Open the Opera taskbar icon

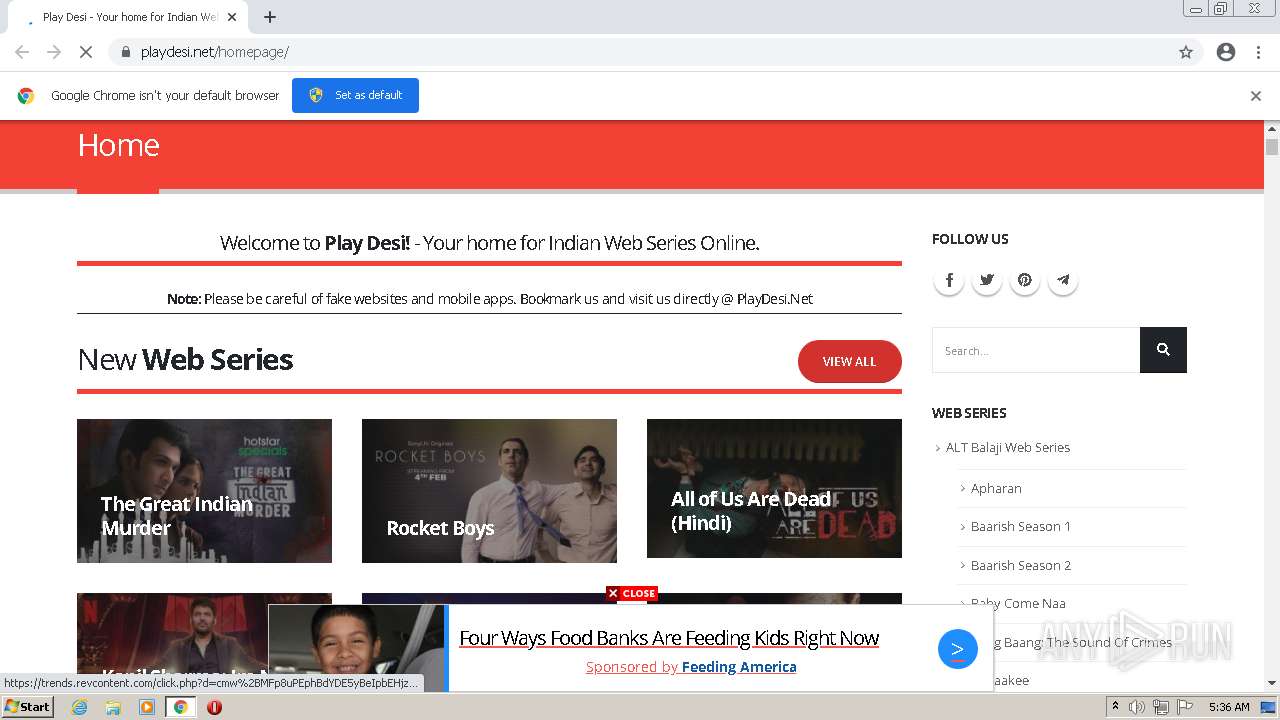(214, 707)
